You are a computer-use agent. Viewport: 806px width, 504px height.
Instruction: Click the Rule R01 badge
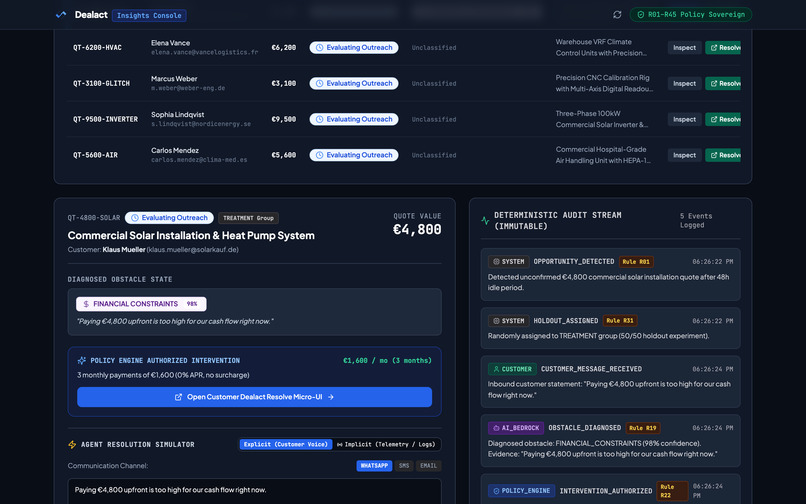pos(636,262)
